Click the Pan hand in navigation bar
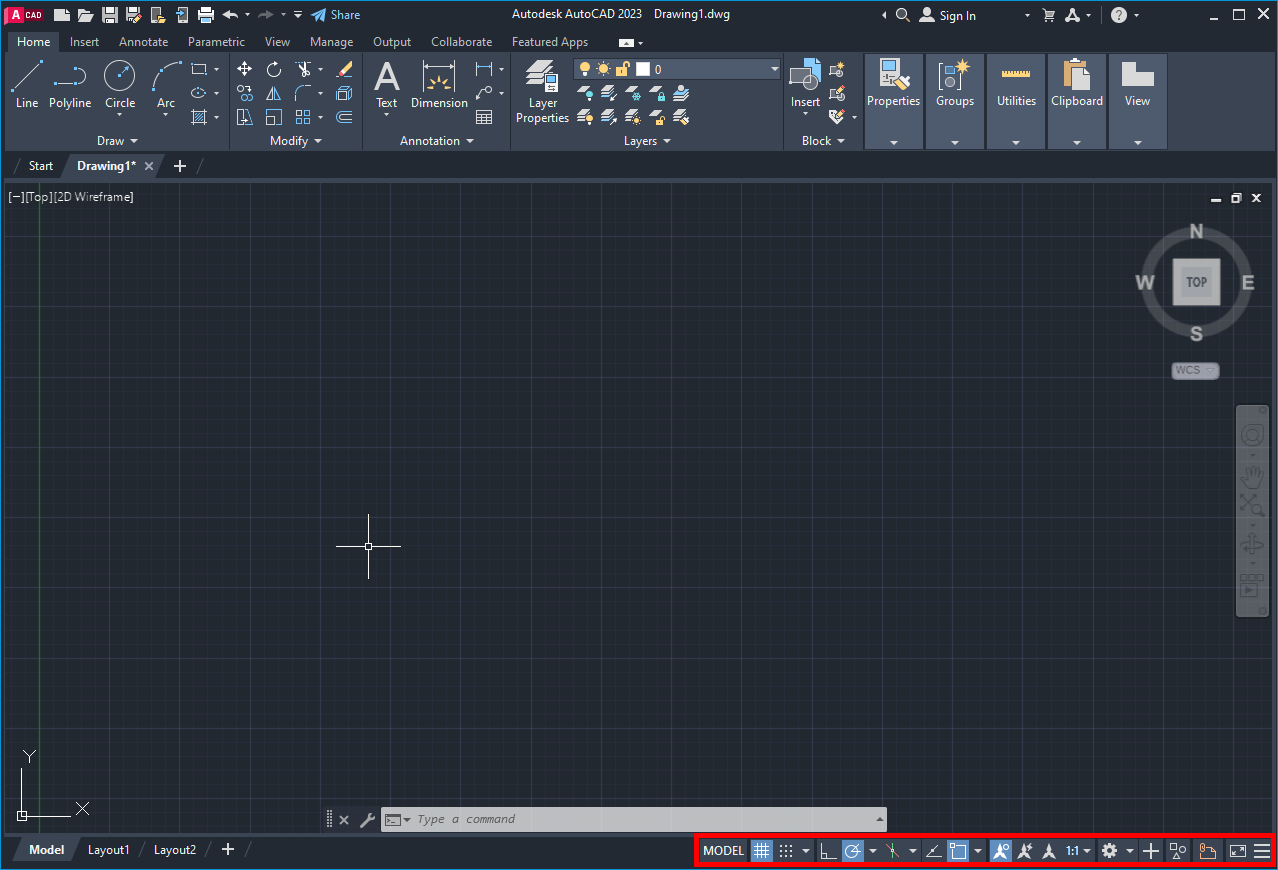This screenshot has width=1278, height=870. pos(1252,478)
